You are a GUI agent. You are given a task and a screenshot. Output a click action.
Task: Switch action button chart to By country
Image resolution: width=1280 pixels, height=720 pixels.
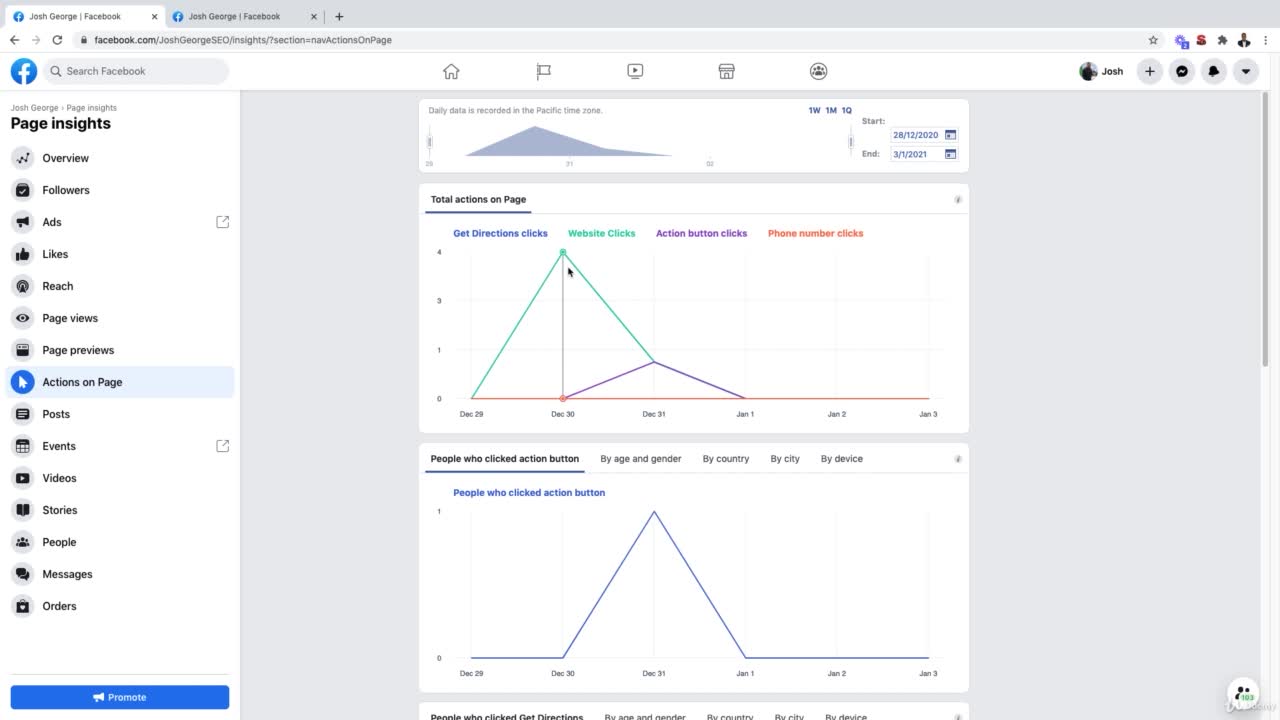coord(726,459)
